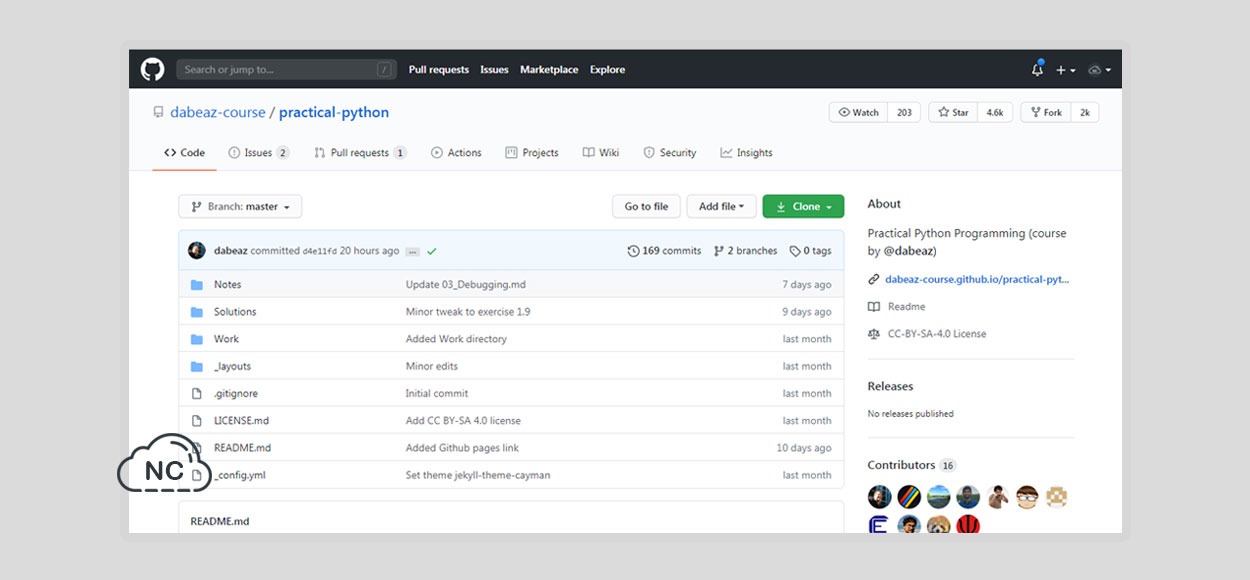Open the Releases heading link
The image size is (1250, 580).
(x=890, y=386)
